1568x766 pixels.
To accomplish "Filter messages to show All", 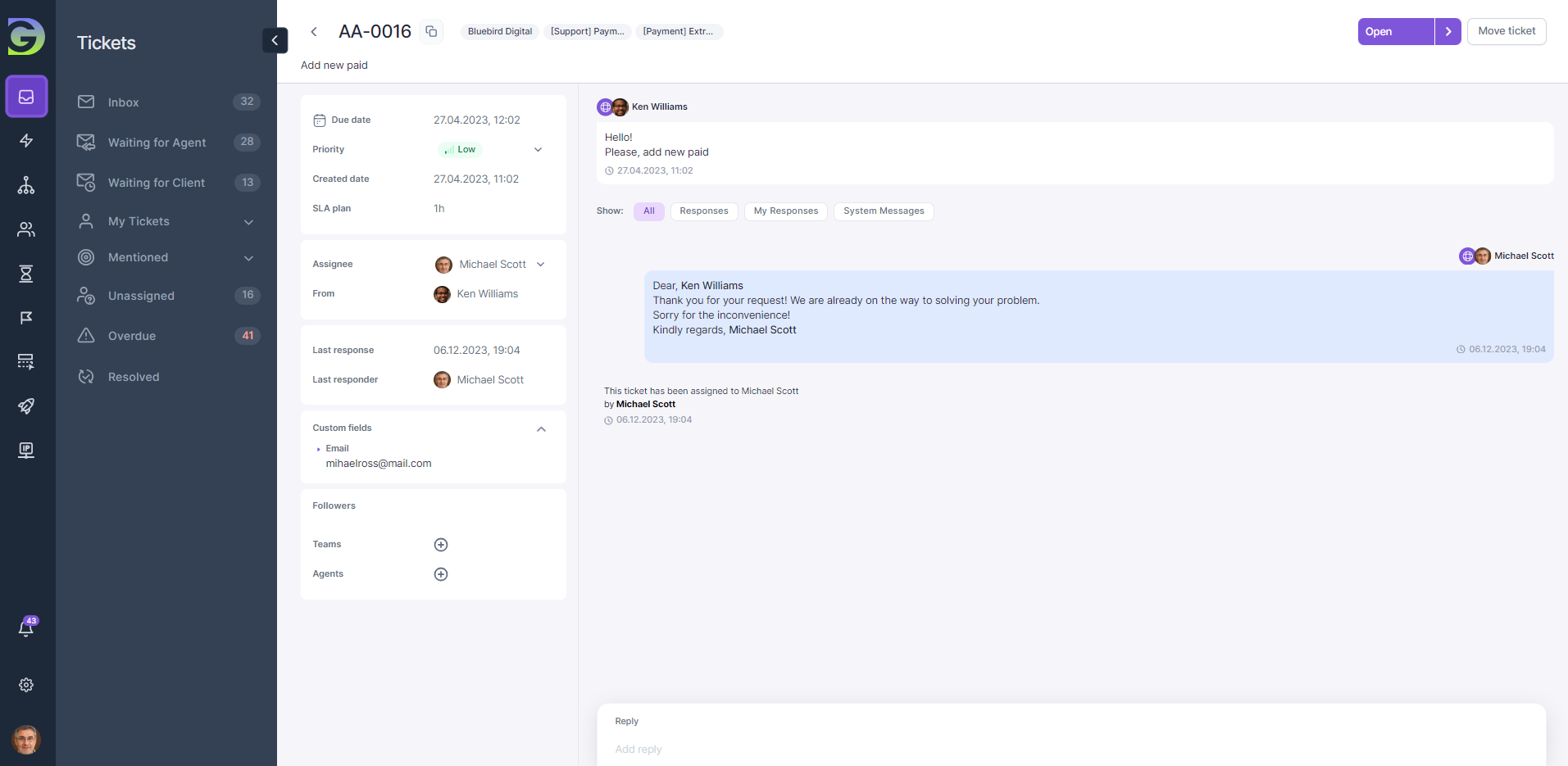I will coord(648,211).
